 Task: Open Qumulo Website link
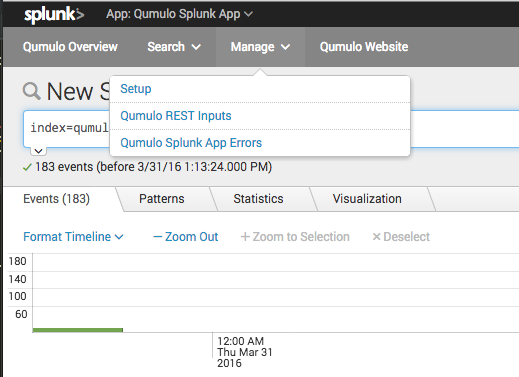point(364,47)
